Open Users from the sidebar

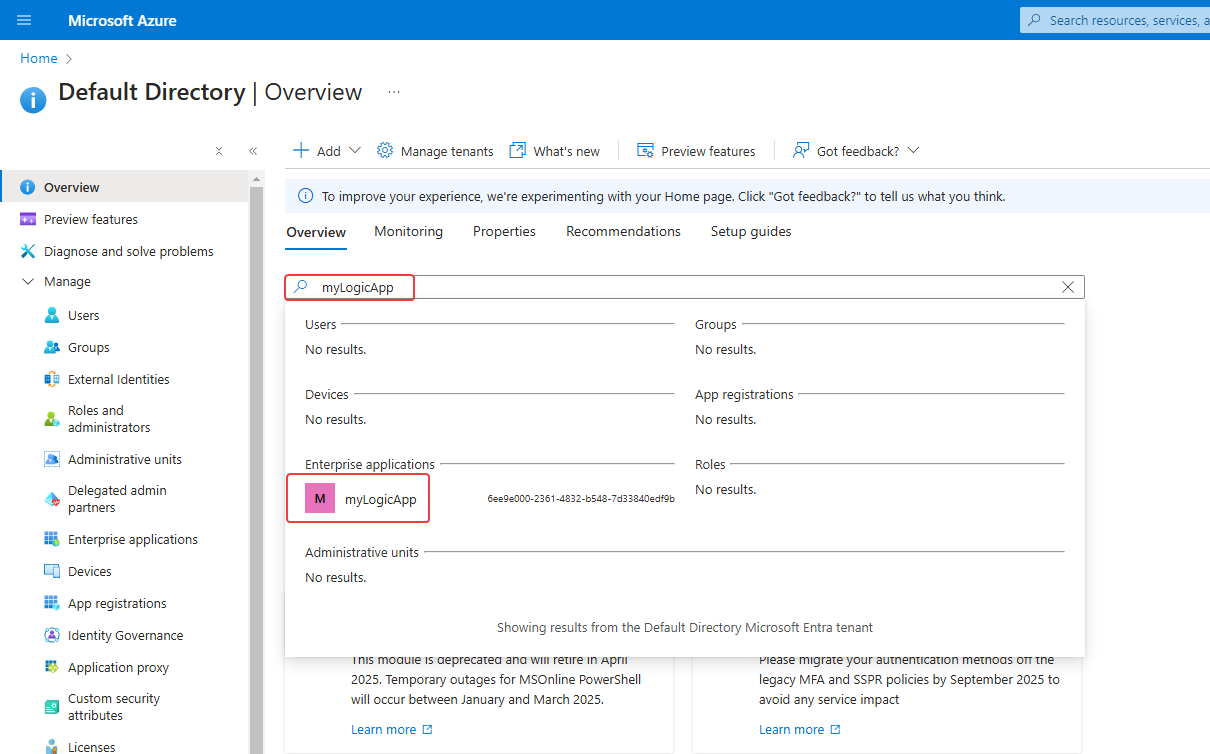(x=85, y=314)
